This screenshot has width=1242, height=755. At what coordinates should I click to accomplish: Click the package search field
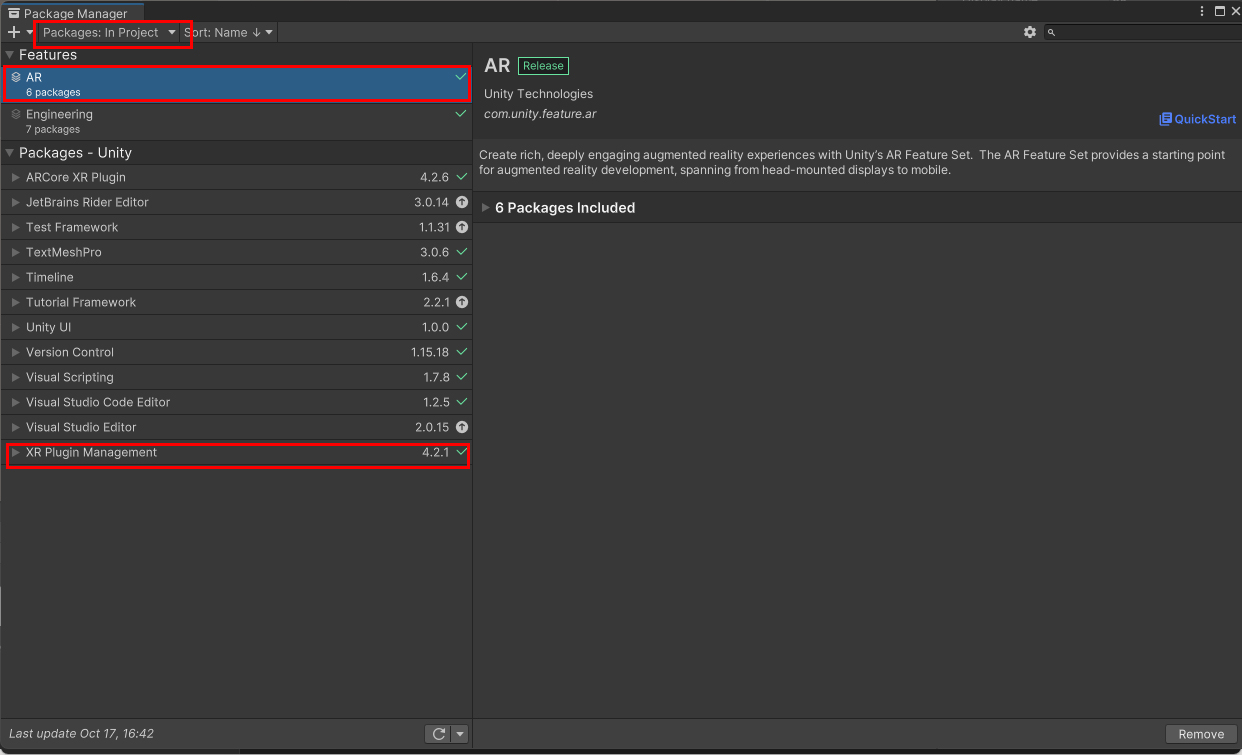[x=1142, y=32]
